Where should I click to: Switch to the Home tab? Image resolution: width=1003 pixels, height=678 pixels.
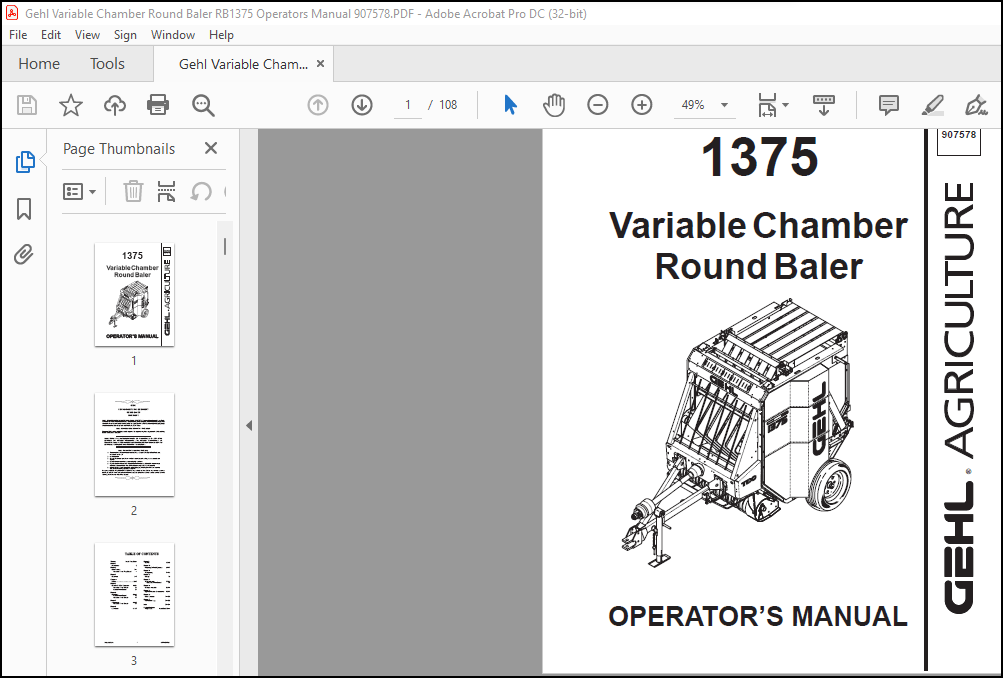39,63
